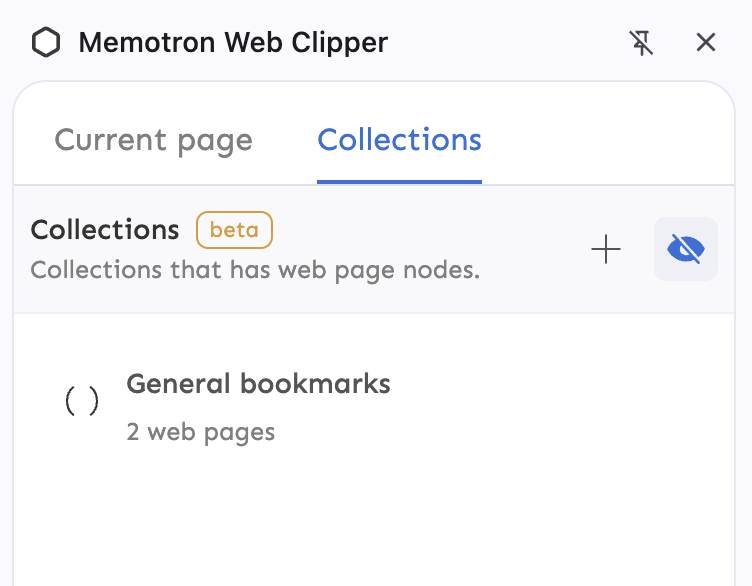
Task: Click the "Collections that has web page nodes" description
Action: (x=255, y=270)
